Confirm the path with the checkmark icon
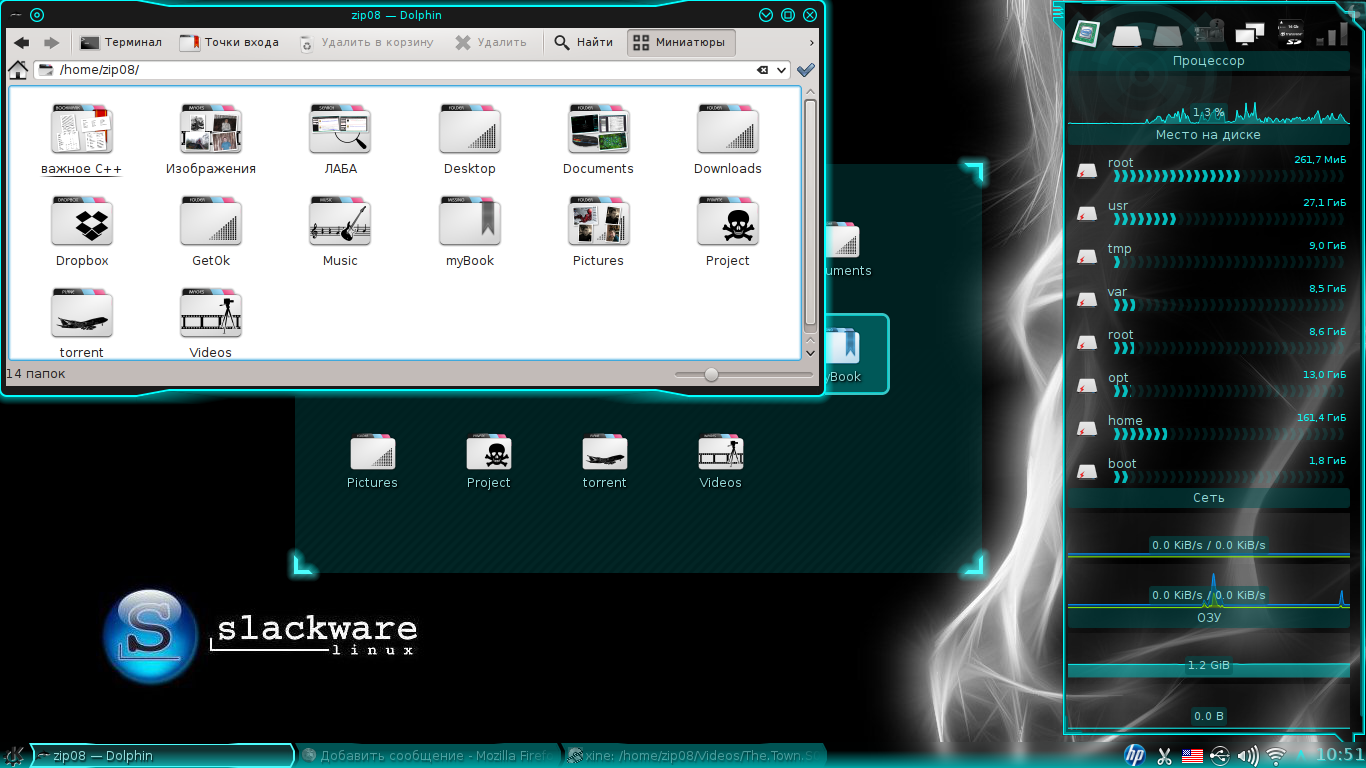This screenshot has height=768, width=1366. [806, 70]
